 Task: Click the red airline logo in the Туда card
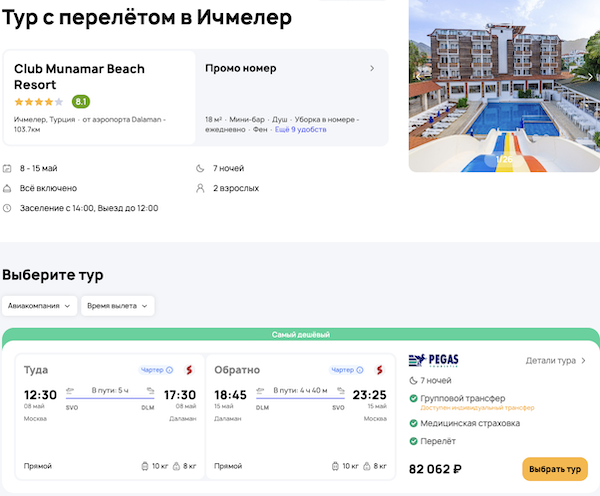point(187,370)
